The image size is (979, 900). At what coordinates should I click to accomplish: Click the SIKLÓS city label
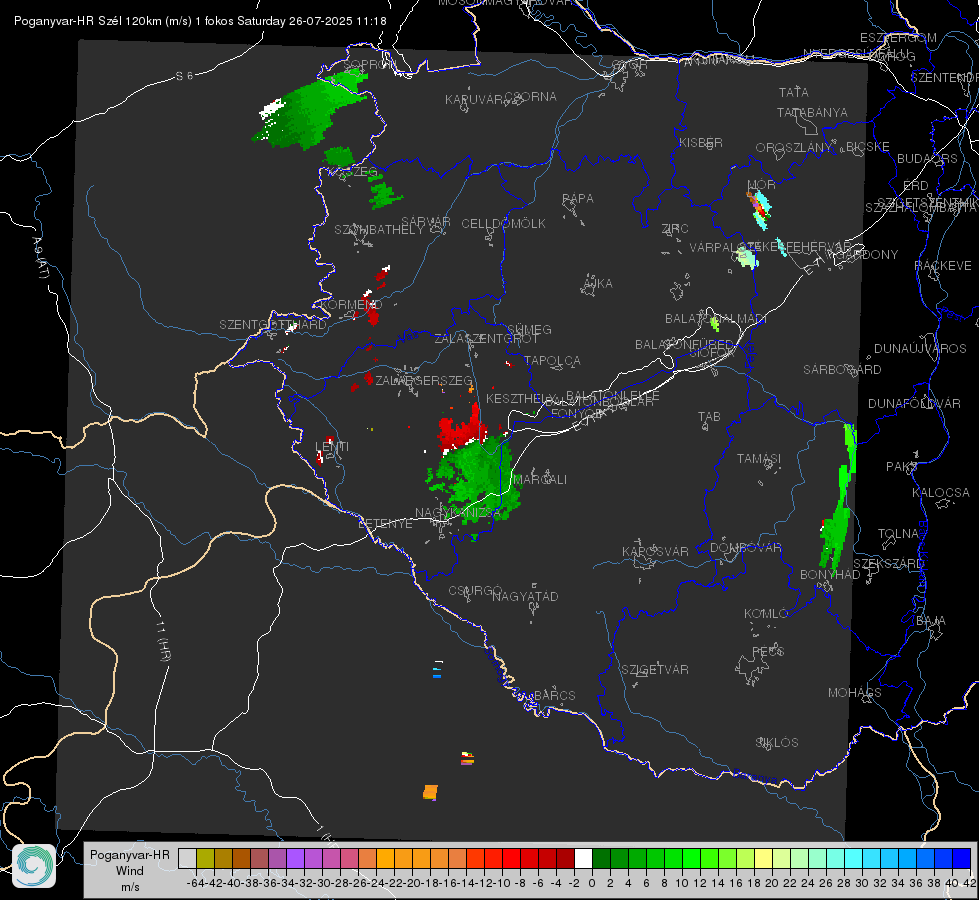(777, 743)
